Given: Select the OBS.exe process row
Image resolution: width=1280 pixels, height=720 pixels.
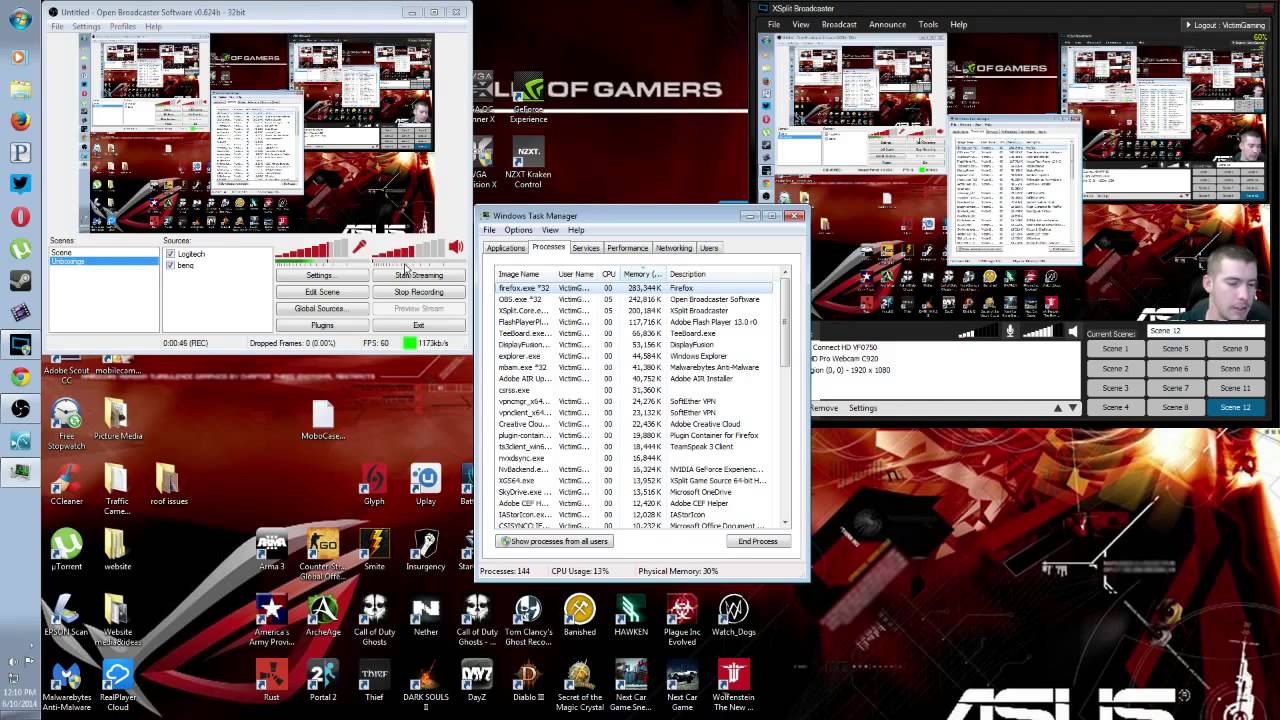Looking at the screenshot, I should [635, 299].
